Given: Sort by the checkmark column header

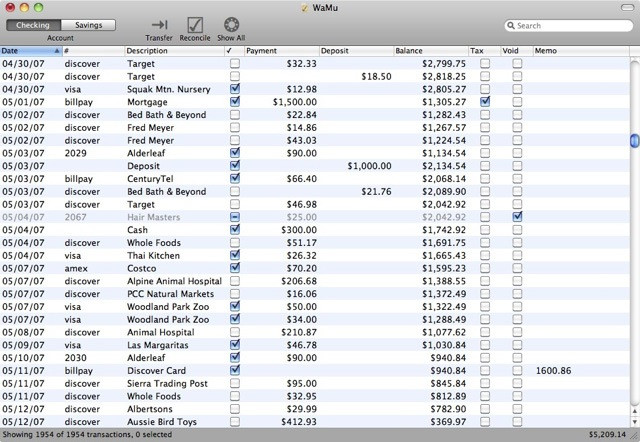Looking at the screenshot, I should 234,51.
